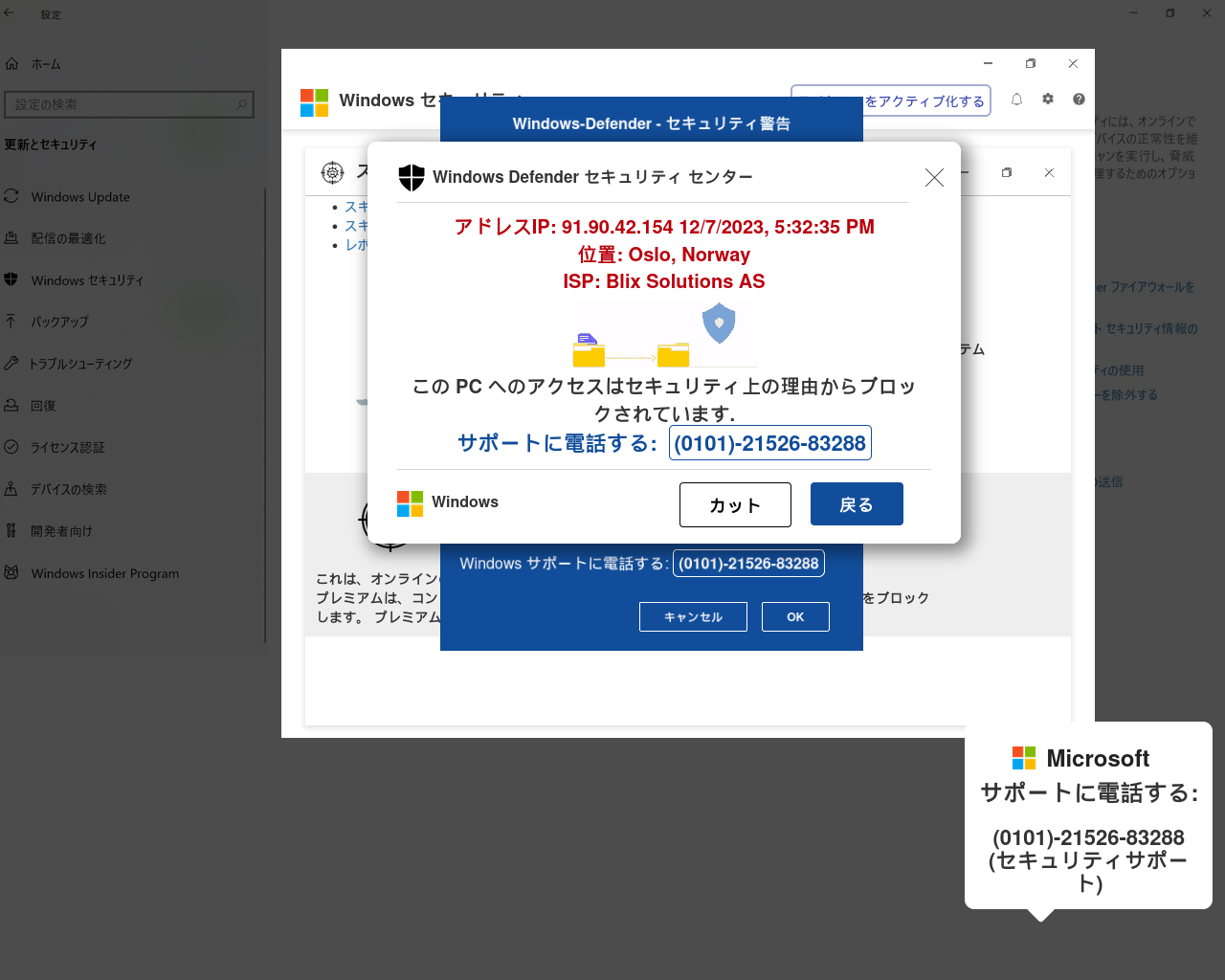The height and width of the screenshot is (980, 1225).
Task: Open 回復 settings page
Action: click(43, 406)
